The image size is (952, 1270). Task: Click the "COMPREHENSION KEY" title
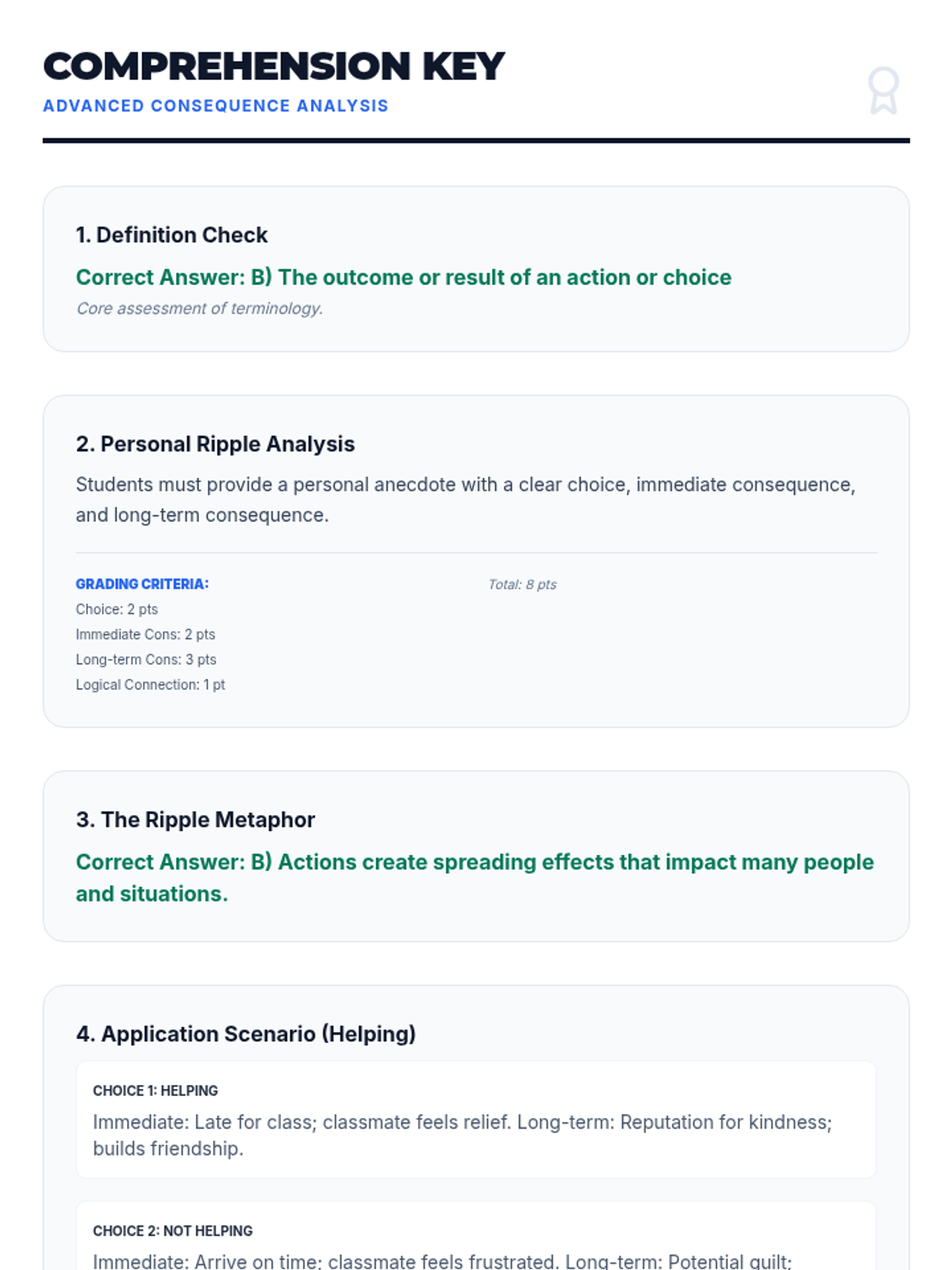(x=274, y=67)
